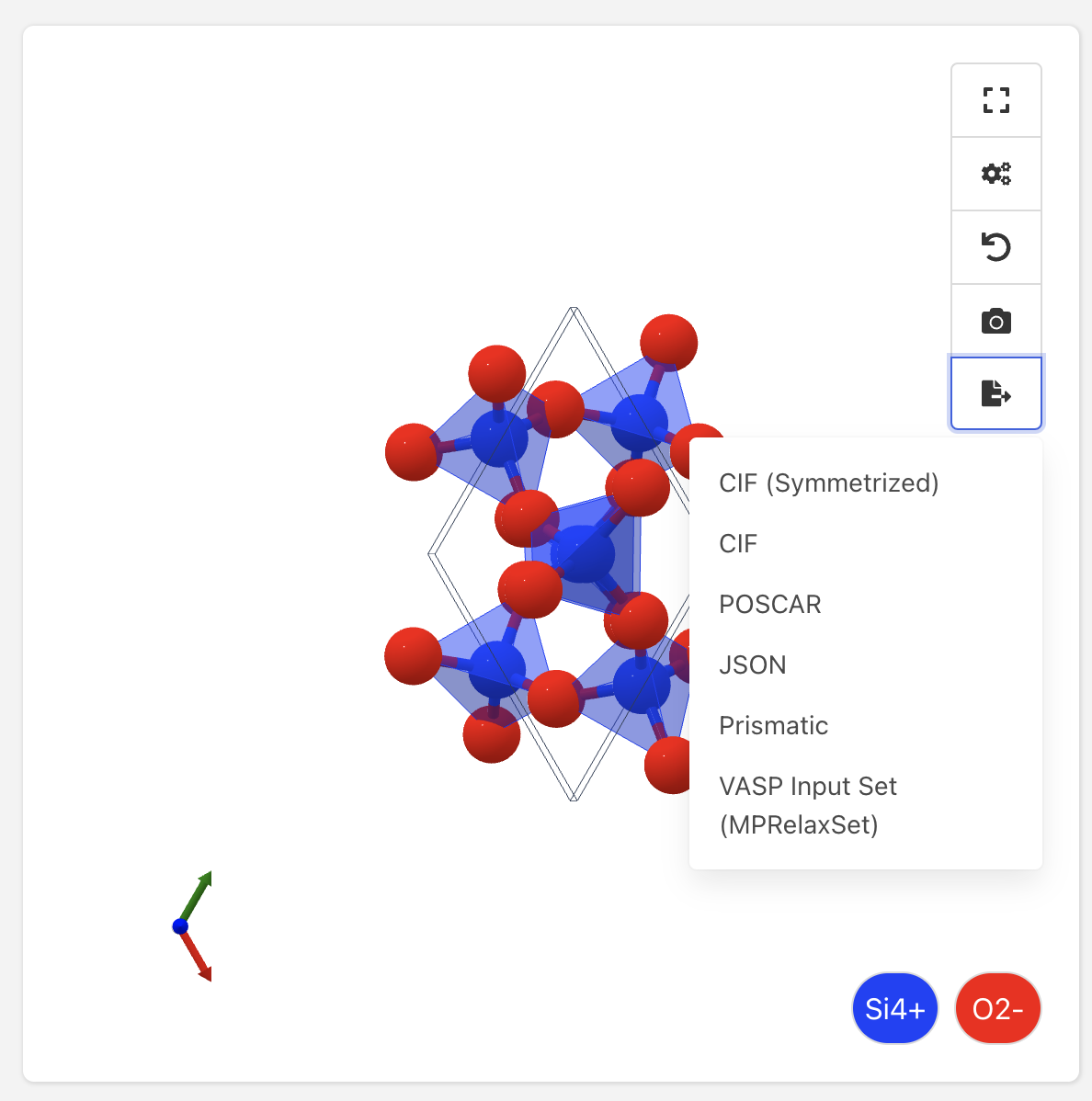Screen dimensions: 1092x1101
Task: Click the axes orientation widget origin
Action: tap(181, 925)
